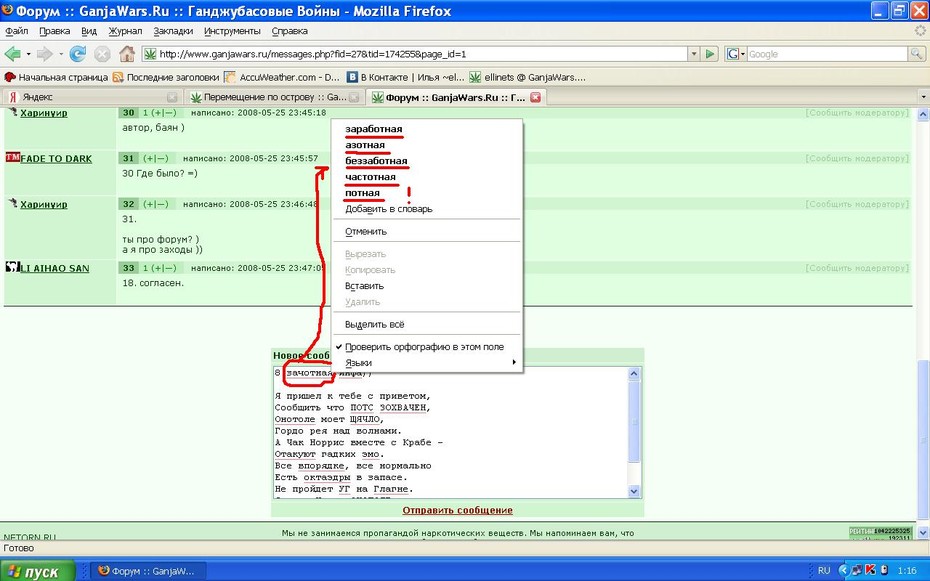Open the AccuWeather.com bookmark
This screenshot has height=581, width=930.
click(282, 77)
